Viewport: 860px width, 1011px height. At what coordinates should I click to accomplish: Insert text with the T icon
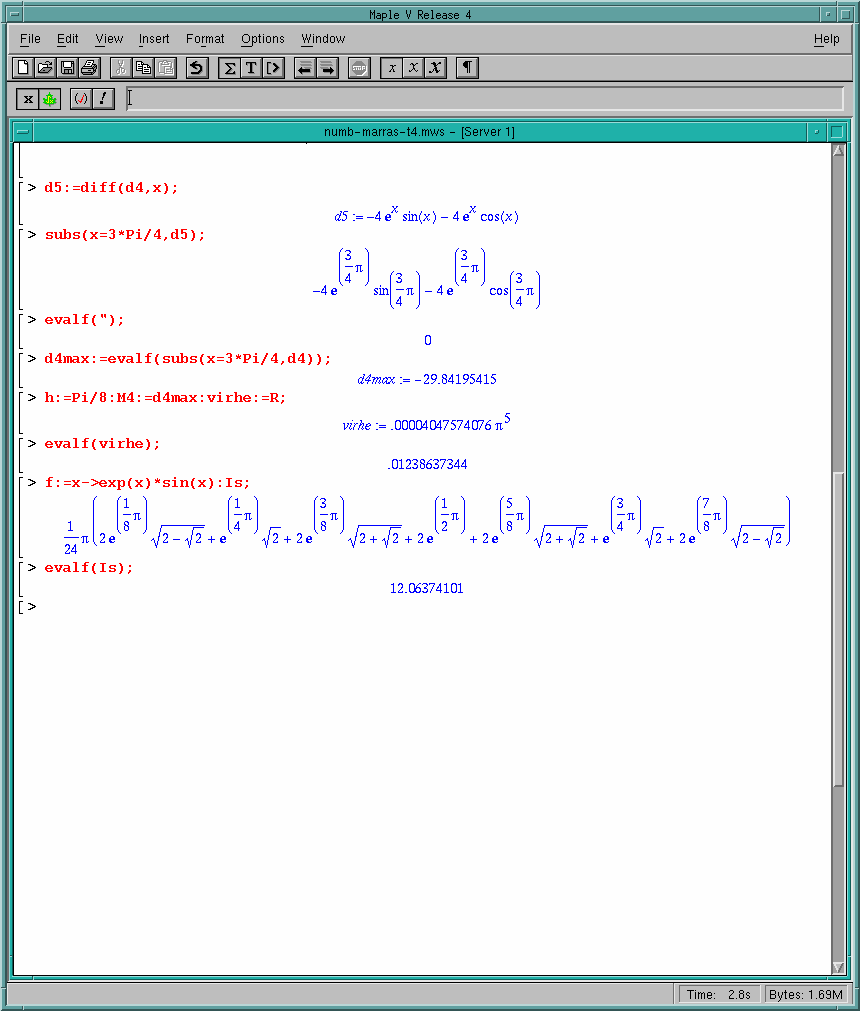pyautogui.click(x=251, y=68)
